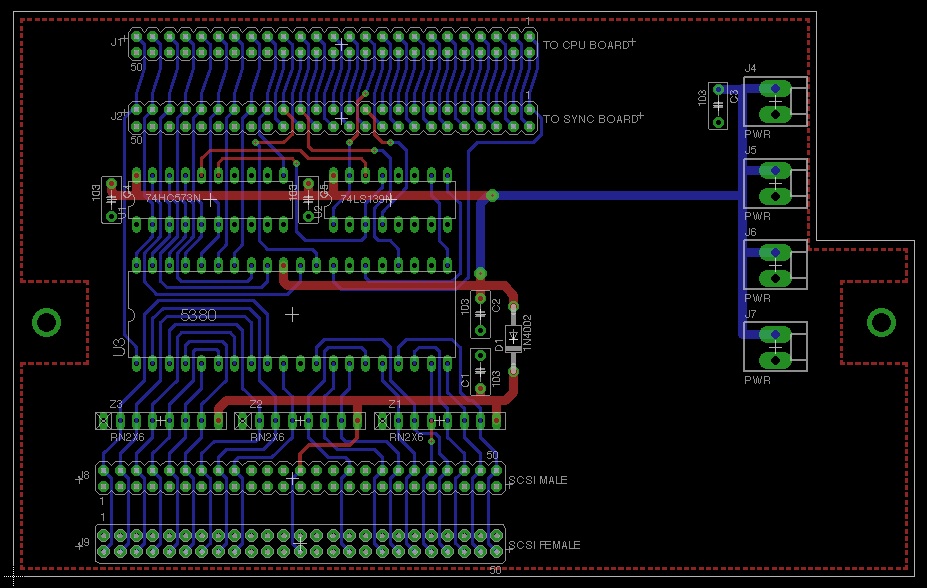Screen dimensions: 927x588
Task: Select the J4 power connector
Action: [775, 101]
